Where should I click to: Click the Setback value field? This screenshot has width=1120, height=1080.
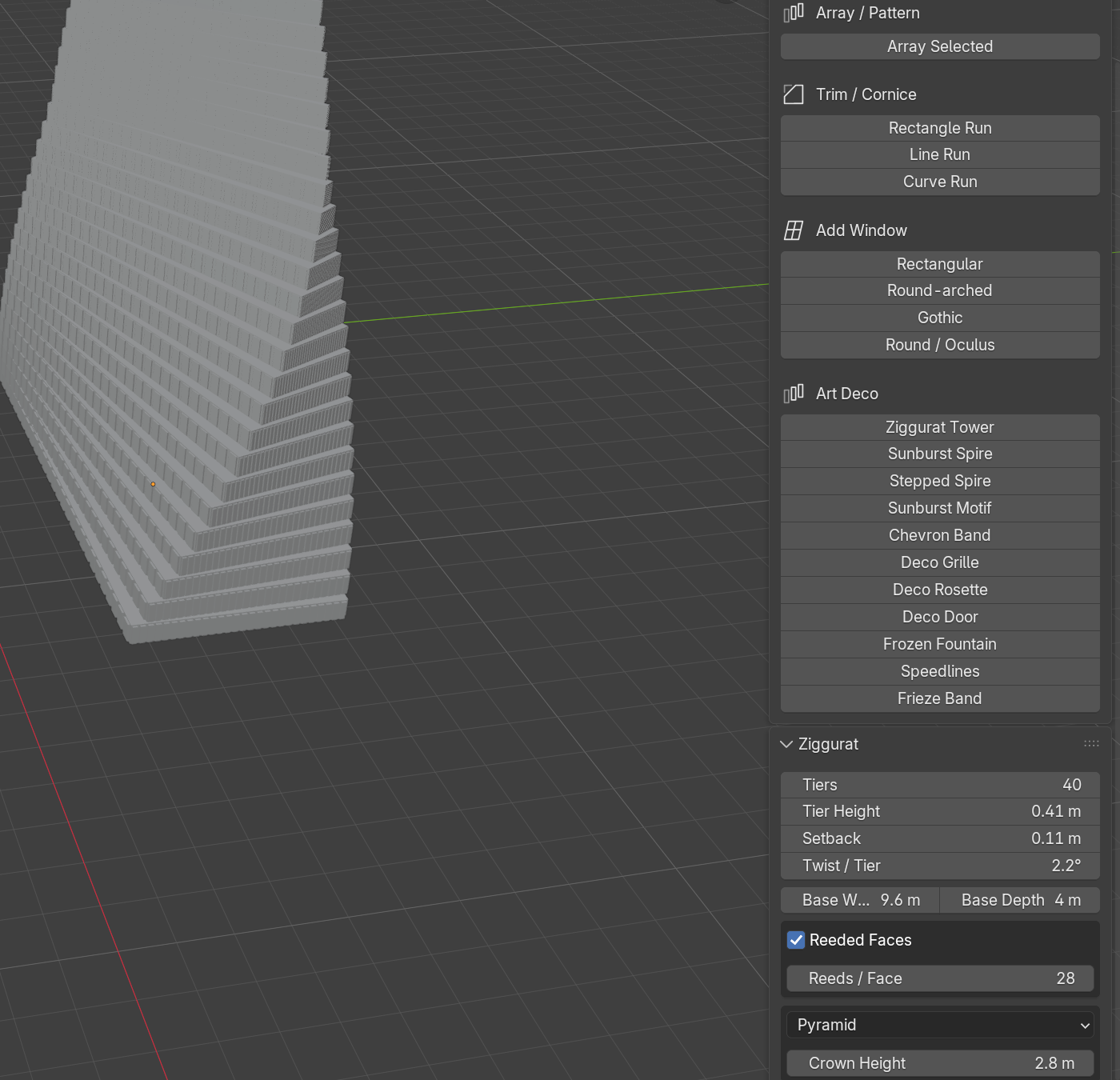[940, 838]
